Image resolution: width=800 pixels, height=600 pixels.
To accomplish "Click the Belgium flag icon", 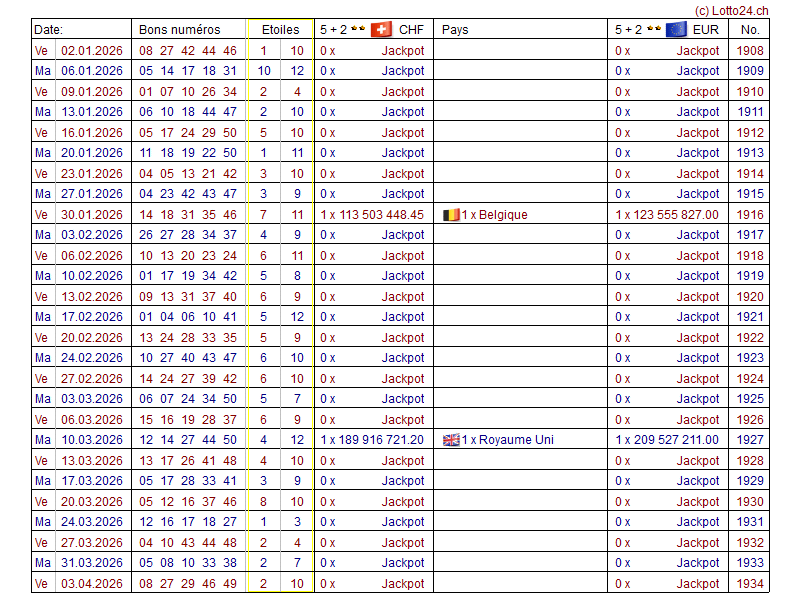I will coord(452,214).
